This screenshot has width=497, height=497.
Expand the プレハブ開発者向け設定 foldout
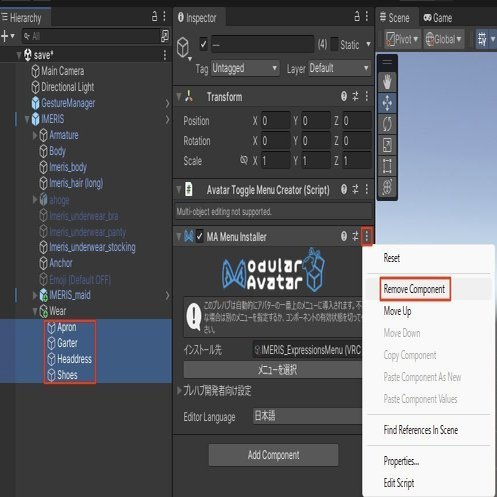tap(179, 390)
